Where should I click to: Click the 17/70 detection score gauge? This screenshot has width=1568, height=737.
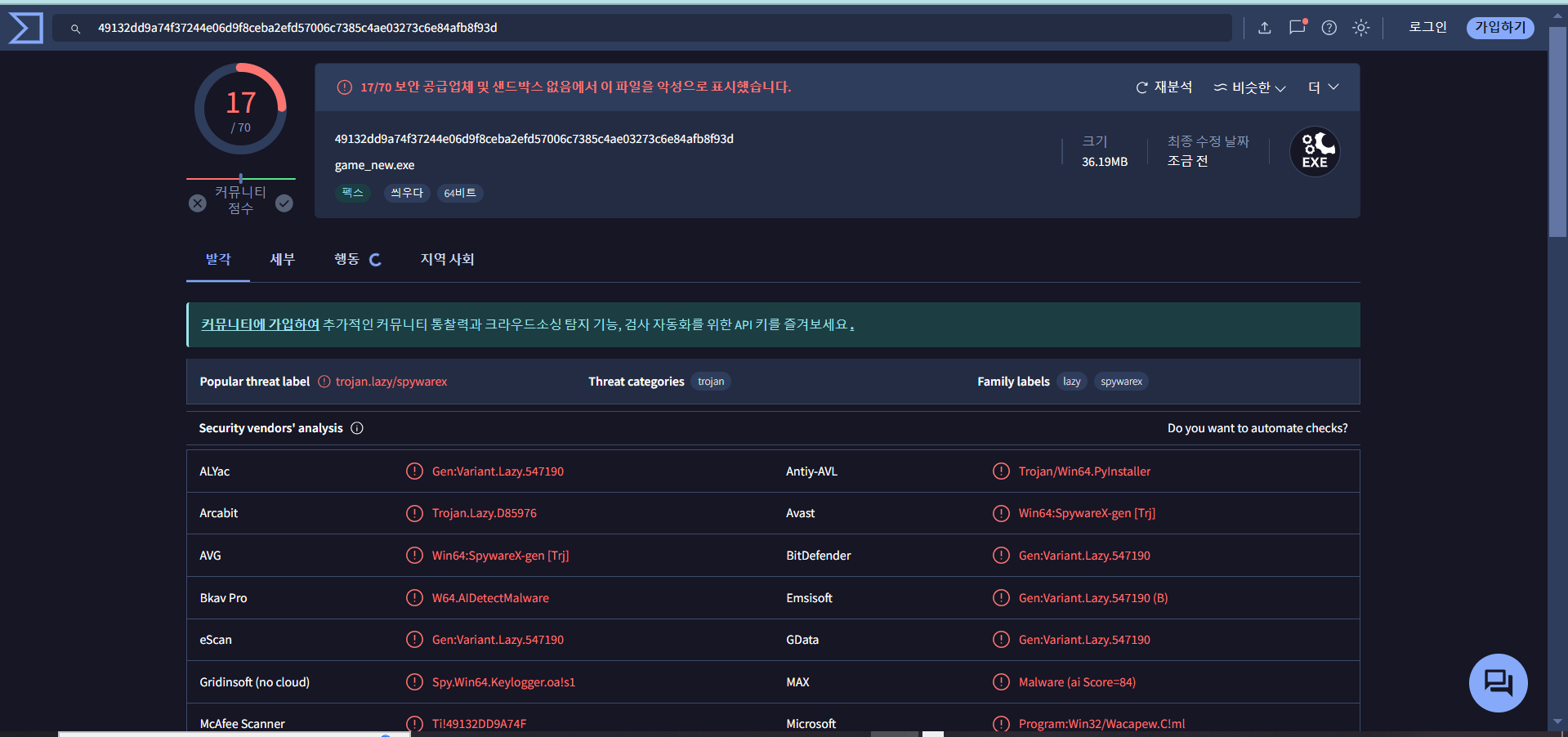(240, 109)
